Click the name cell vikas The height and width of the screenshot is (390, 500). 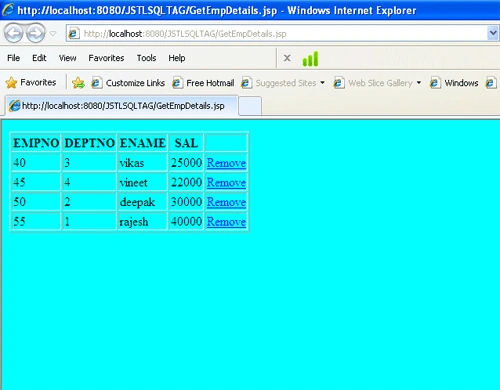click(143, 163)
